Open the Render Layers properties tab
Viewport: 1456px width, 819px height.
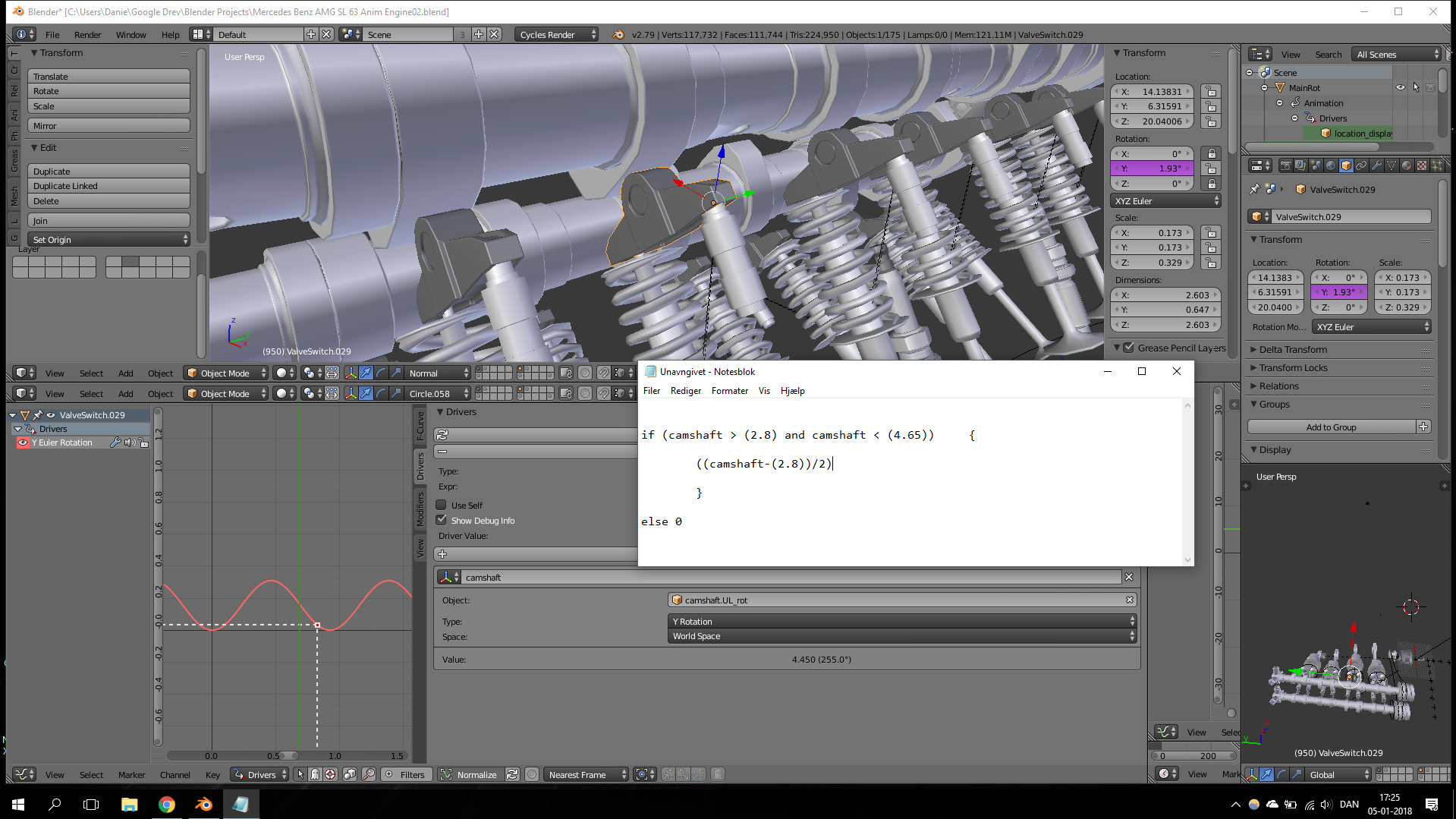(1300, 165)
